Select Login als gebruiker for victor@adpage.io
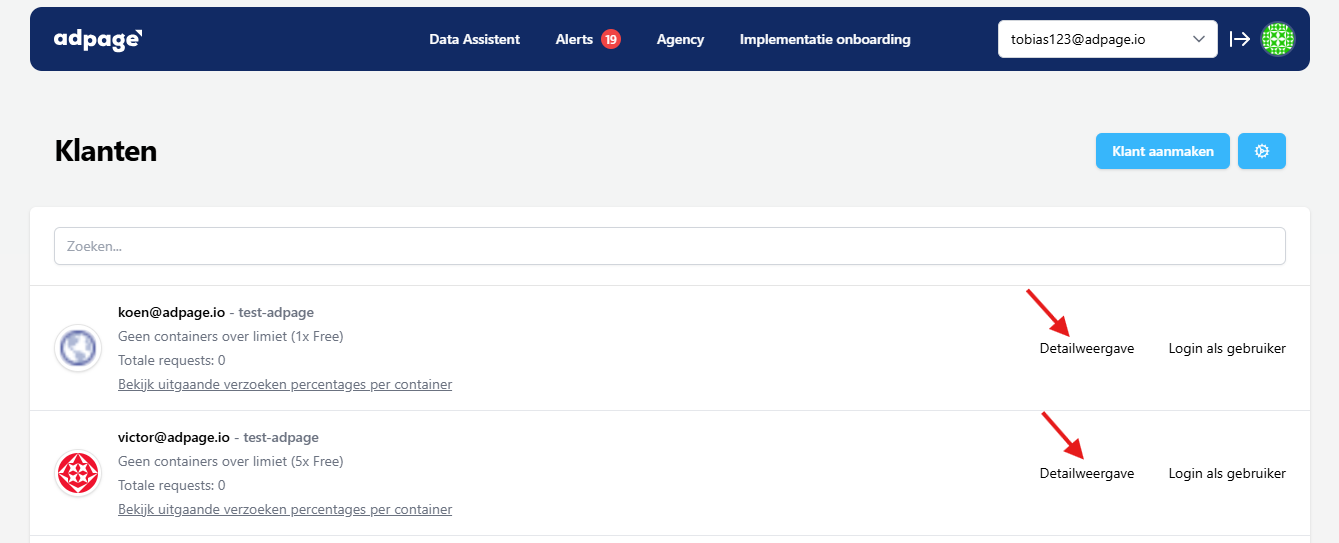 point(1226,474)
